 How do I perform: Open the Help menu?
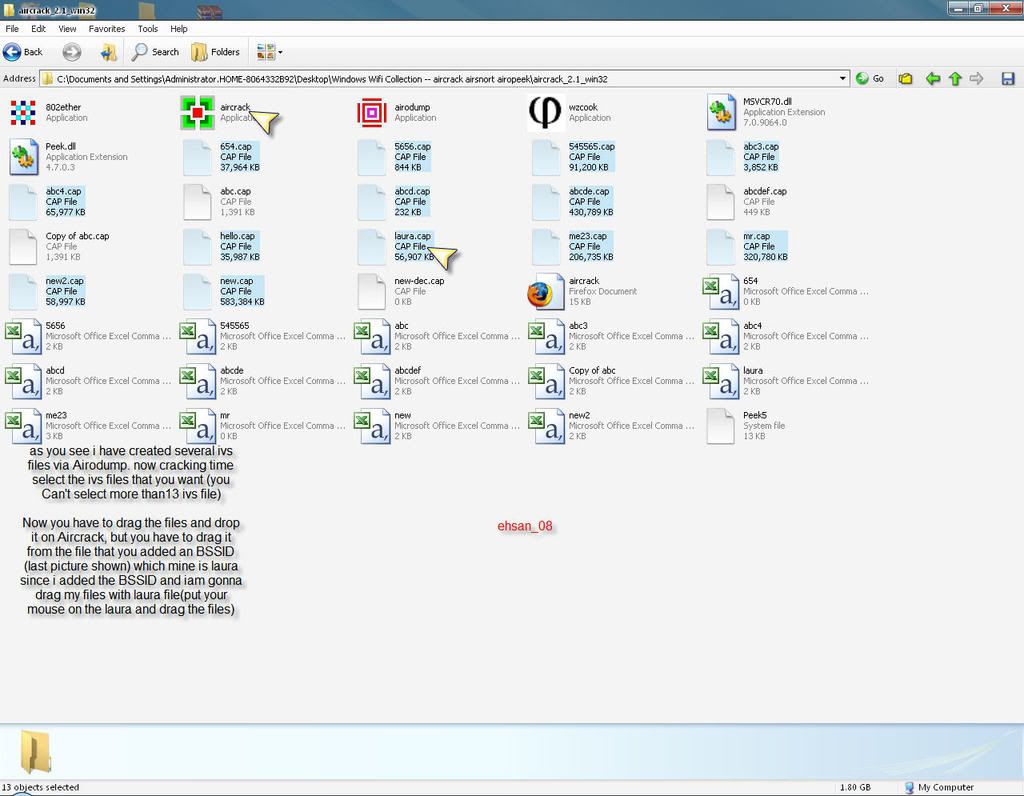179,29
